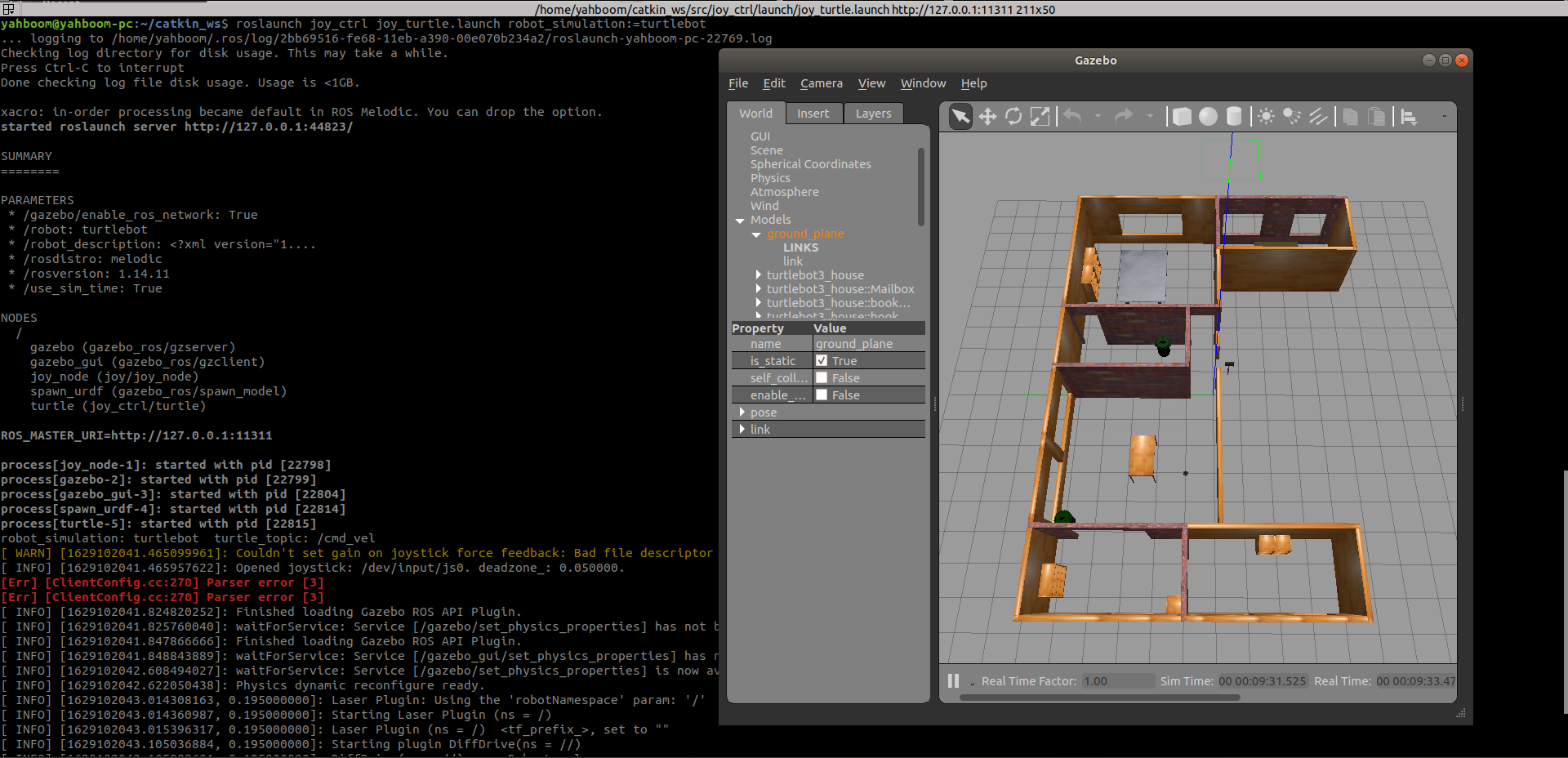Select Spherical Coordinates item
1568x758 pixels.
tap(810, 164)
